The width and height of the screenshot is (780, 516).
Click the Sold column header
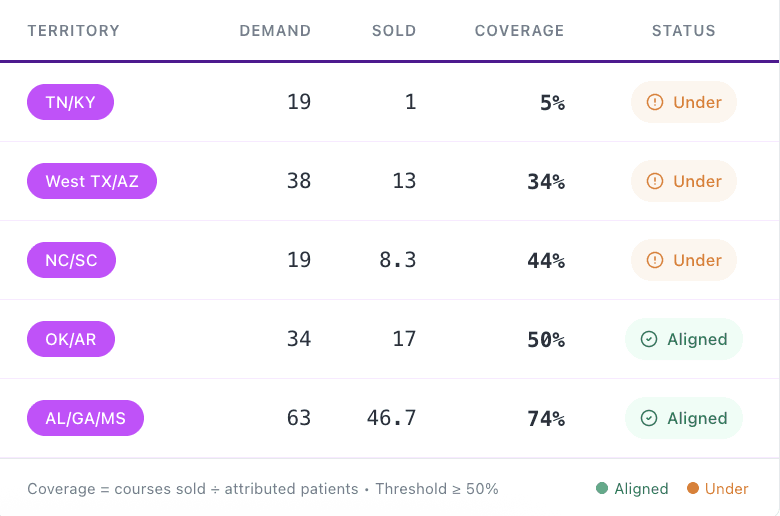tap(394, 31)
